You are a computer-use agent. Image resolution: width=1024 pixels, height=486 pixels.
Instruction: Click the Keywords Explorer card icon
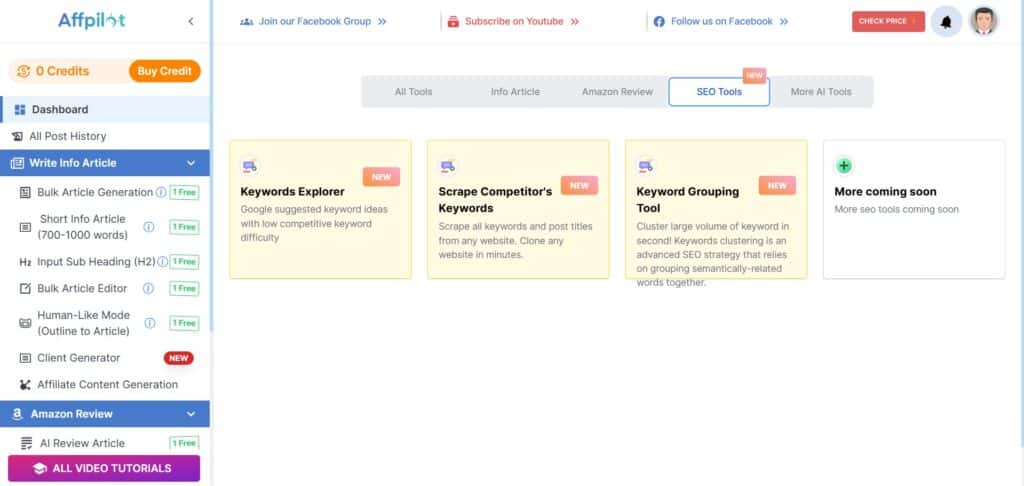click(249, 167)
